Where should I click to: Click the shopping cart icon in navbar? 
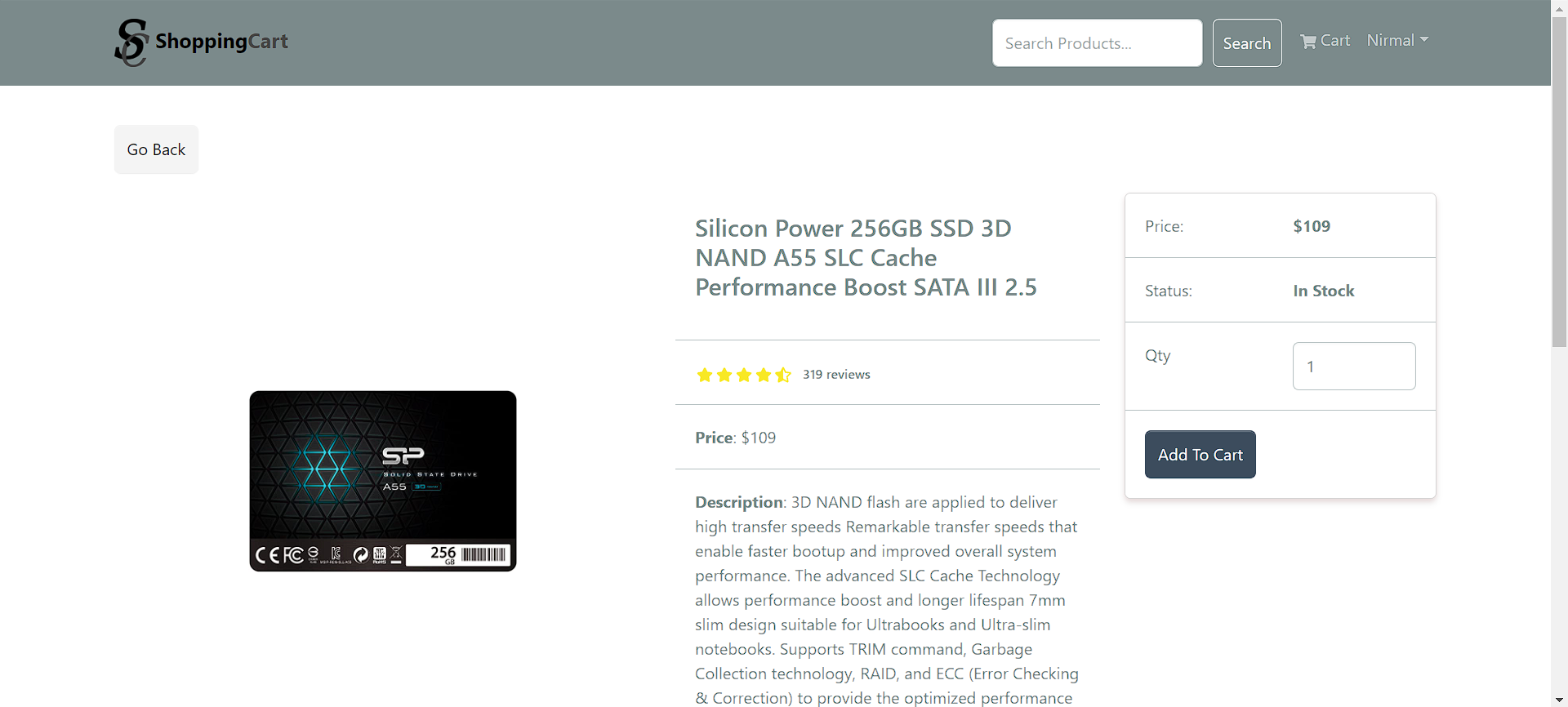click(1308, 42)
